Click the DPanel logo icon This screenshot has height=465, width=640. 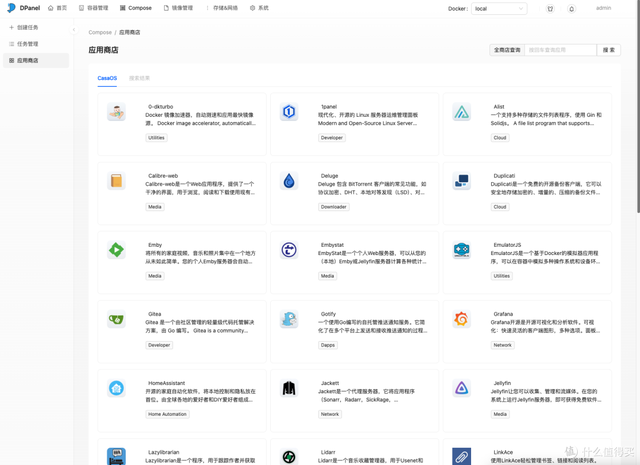pos(11,8)
